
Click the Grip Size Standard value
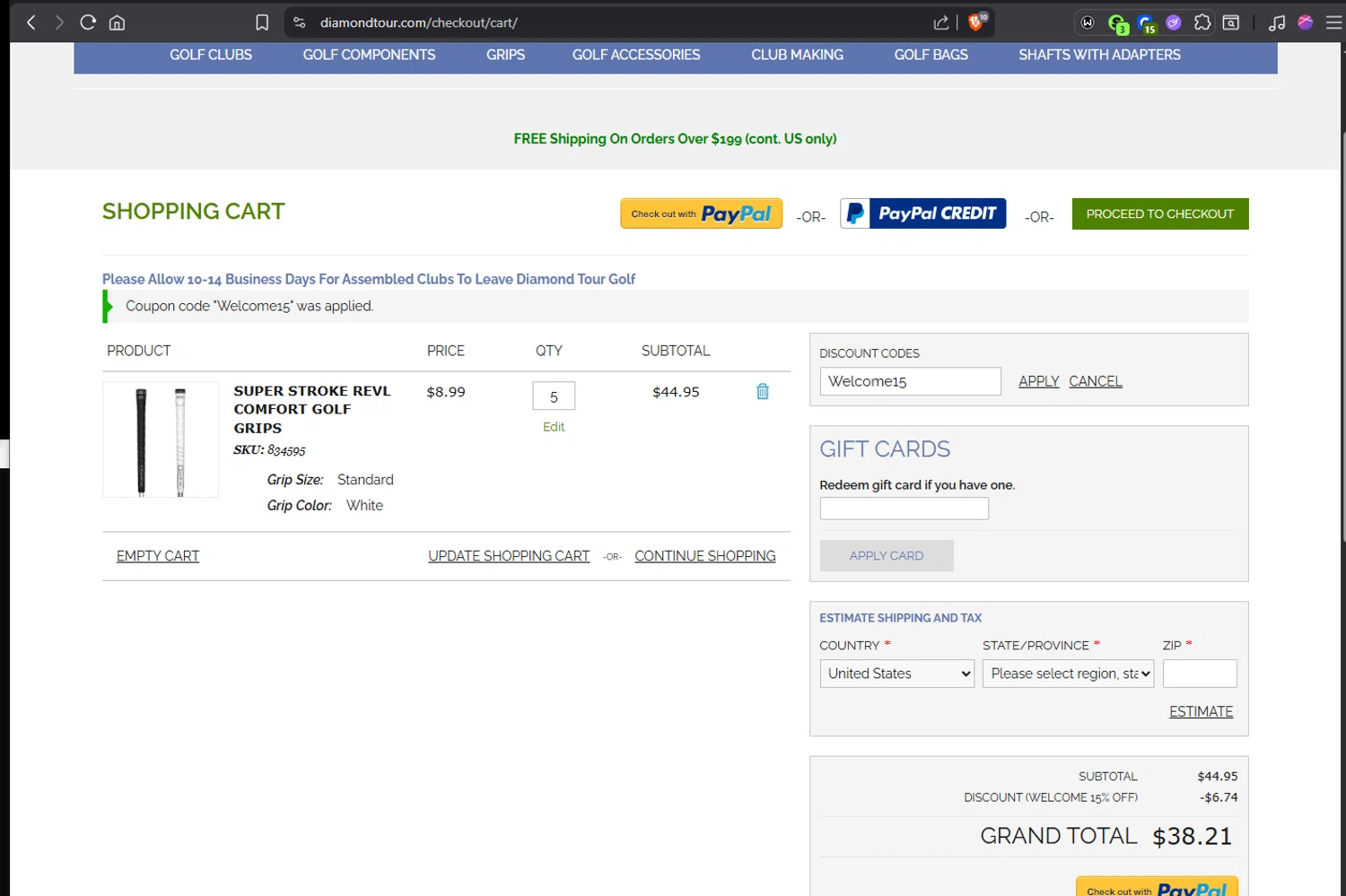365,480
